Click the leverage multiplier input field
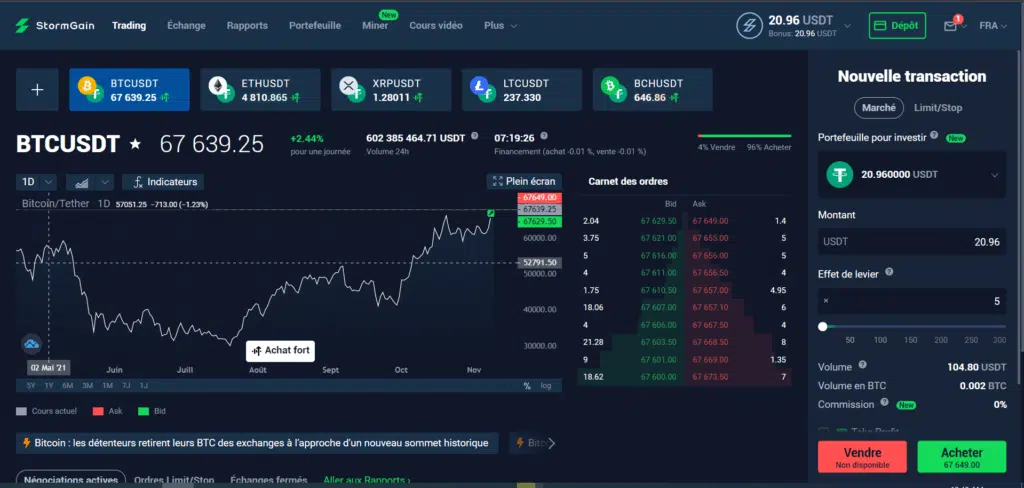 [x=912, y=301]
